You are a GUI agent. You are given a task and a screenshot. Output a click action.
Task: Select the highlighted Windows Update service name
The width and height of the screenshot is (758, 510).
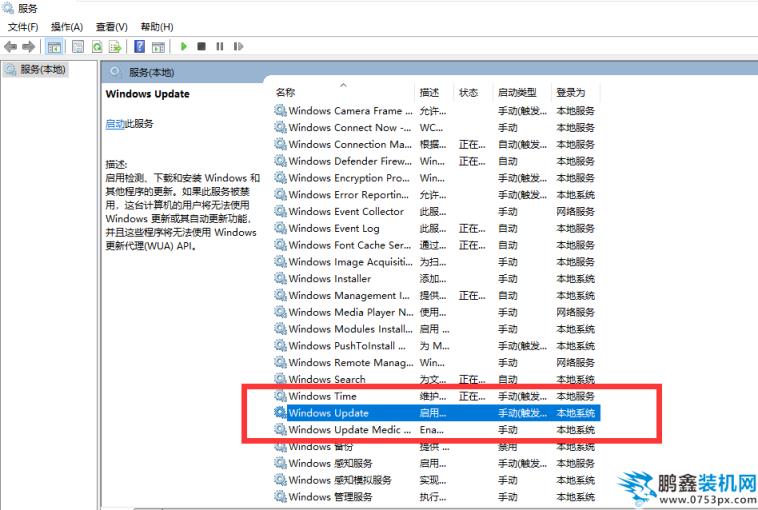click(328, 413)
